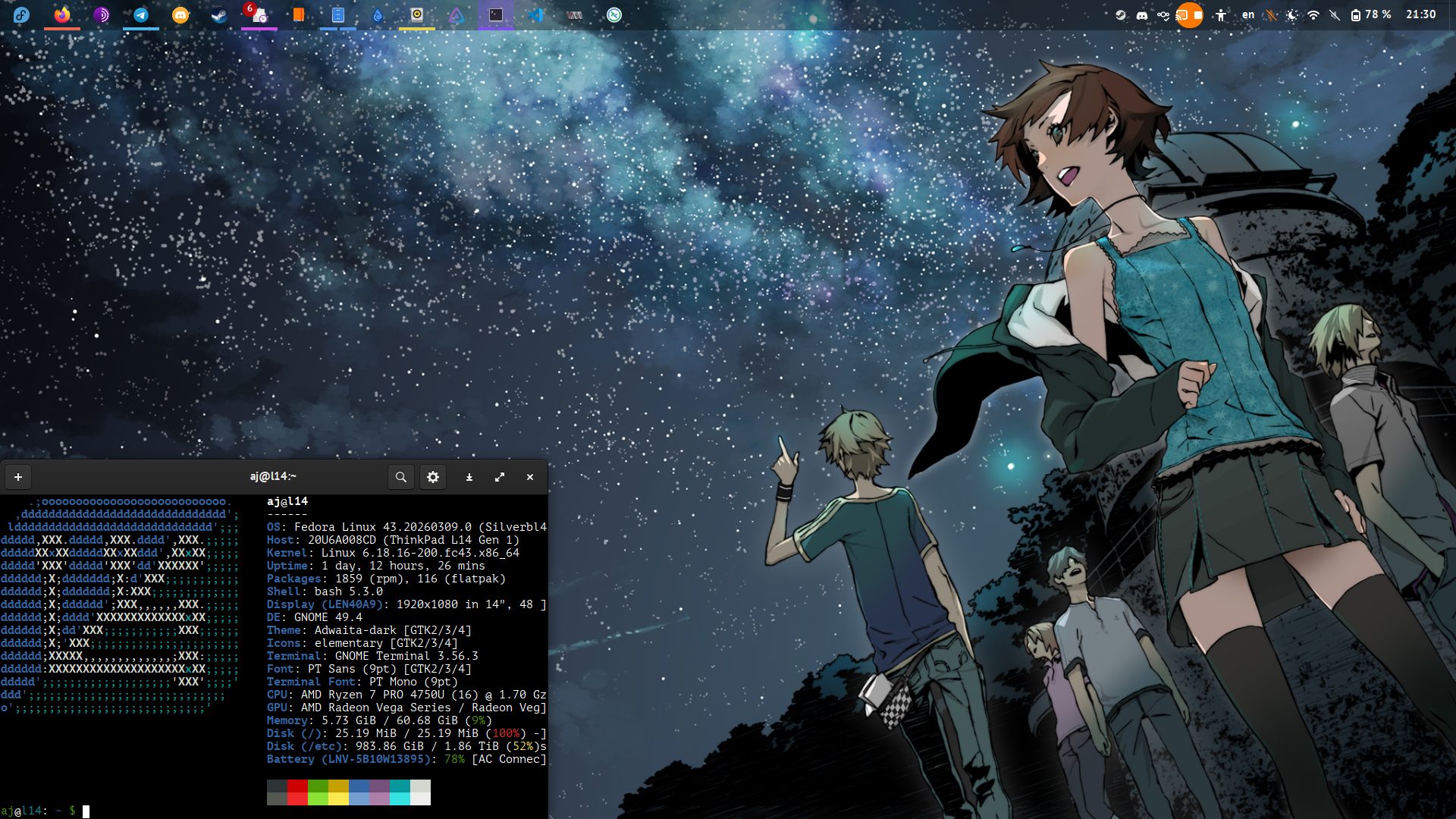Click the Discord tray icon
Viewport: 1456px width, 819px height.
(1141, 14)
